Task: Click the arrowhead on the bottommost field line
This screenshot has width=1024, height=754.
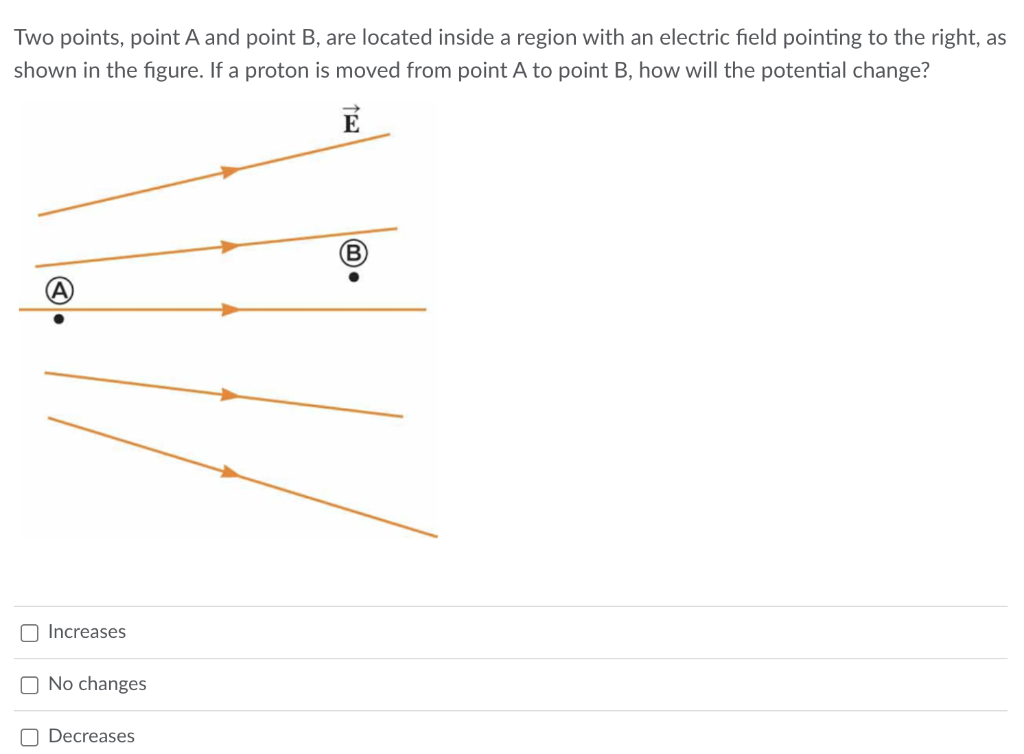Action: [x=228, y=470]
